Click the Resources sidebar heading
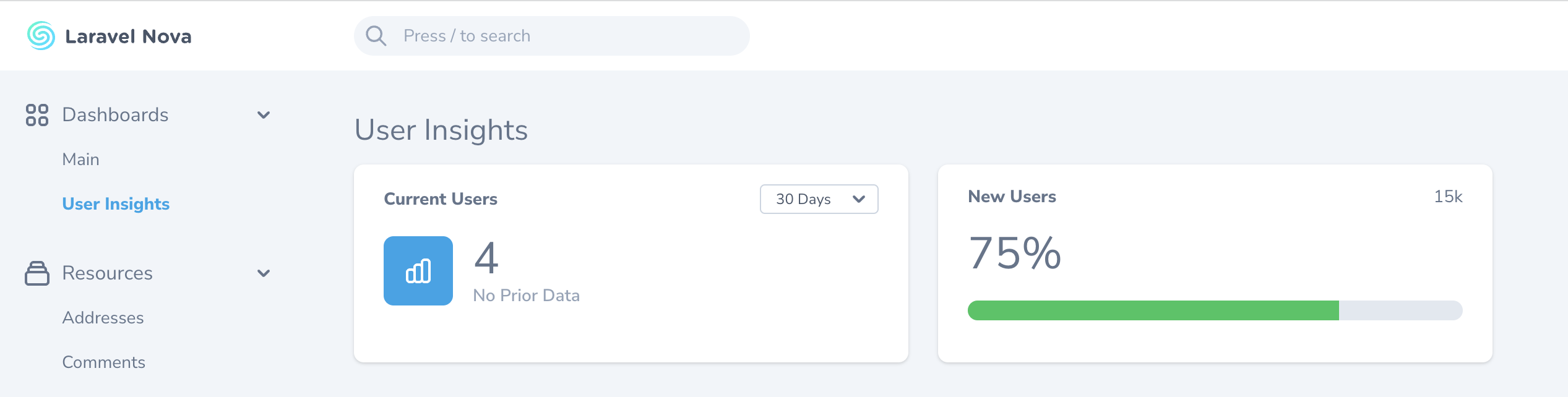The image size is (1568, 397). point(108,273)
